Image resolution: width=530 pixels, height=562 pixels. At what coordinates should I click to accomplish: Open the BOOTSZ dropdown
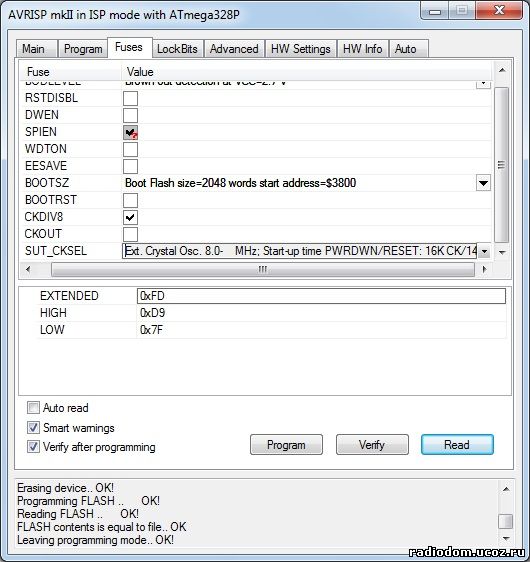click(483, 183)
